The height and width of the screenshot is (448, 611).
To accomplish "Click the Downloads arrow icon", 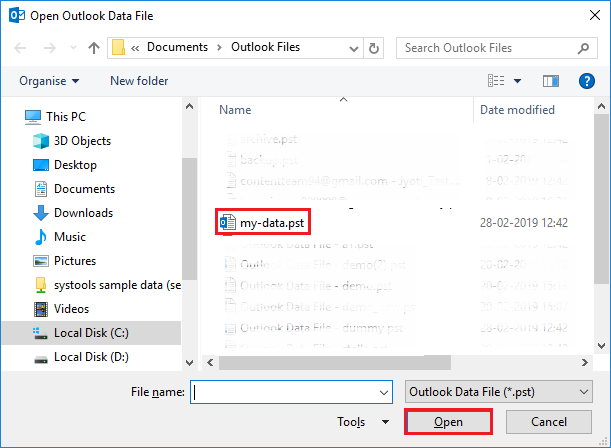I will coord(41,213).
